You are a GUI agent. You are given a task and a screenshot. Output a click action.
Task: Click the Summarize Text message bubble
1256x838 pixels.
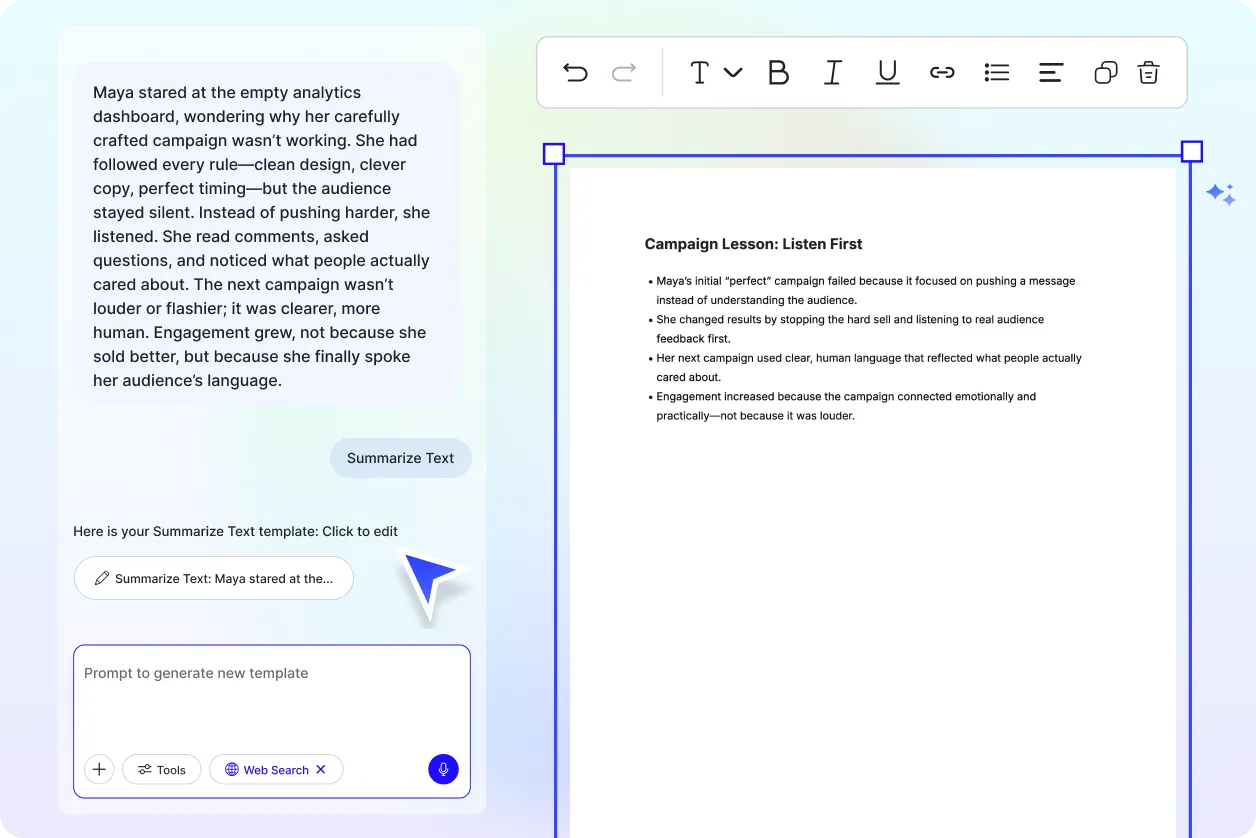(x=400, y=458)
